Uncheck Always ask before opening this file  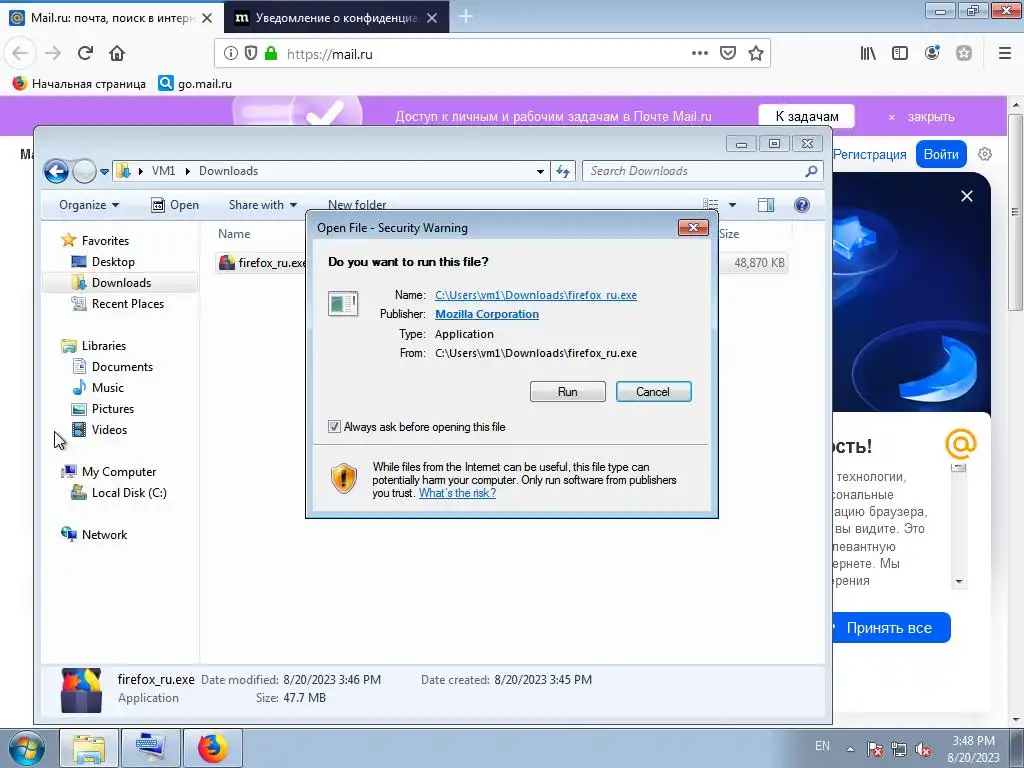[334, 427]
